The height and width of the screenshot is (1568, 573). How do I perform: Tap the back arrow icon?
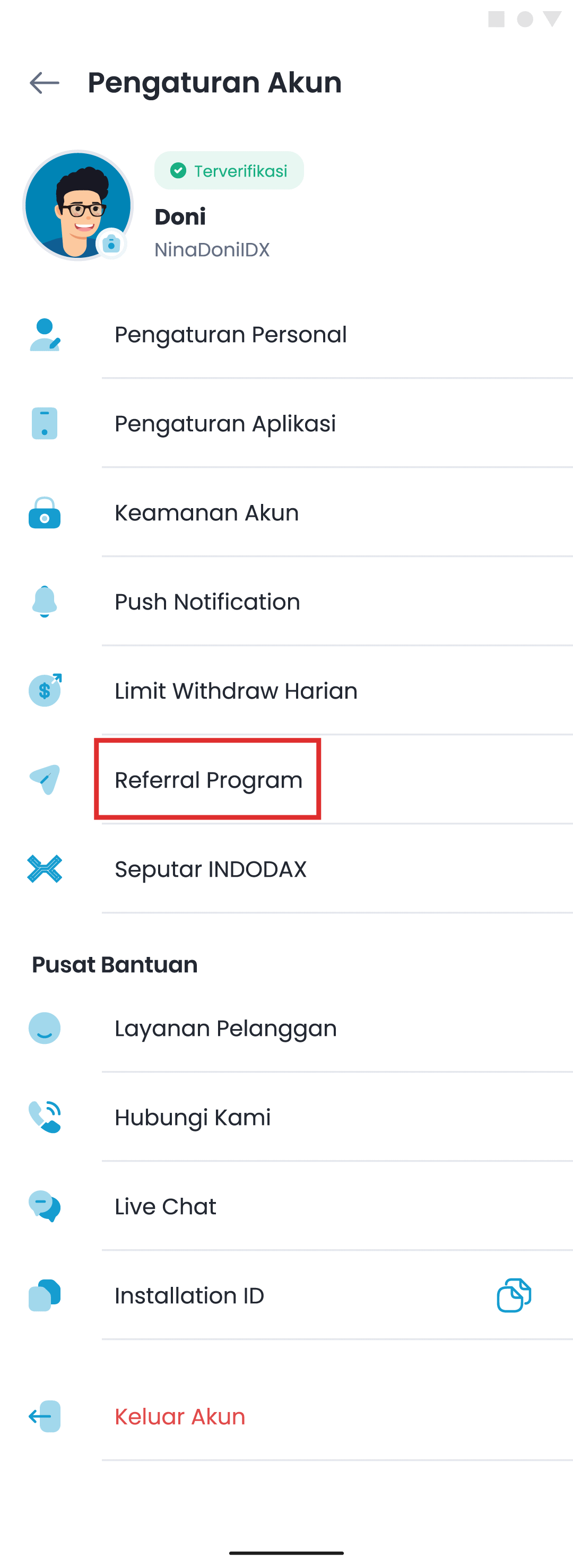point(45,83)
